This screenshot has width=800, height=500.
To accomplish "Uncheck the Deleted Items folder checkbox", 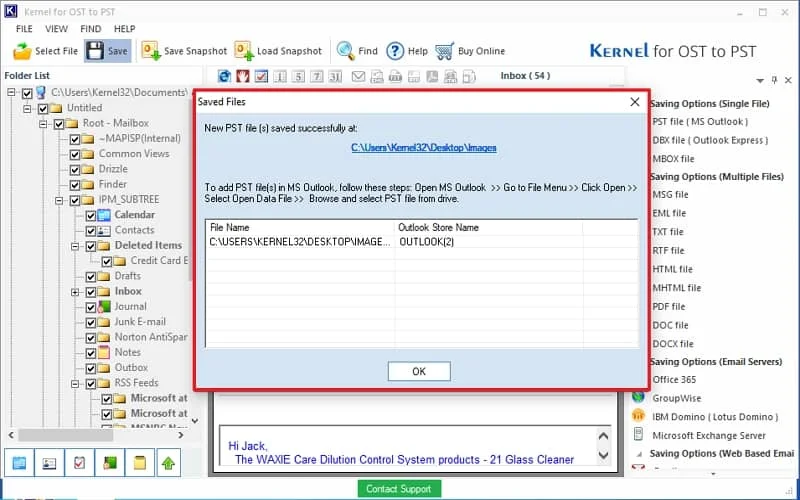I will click(x=91, y=246).
